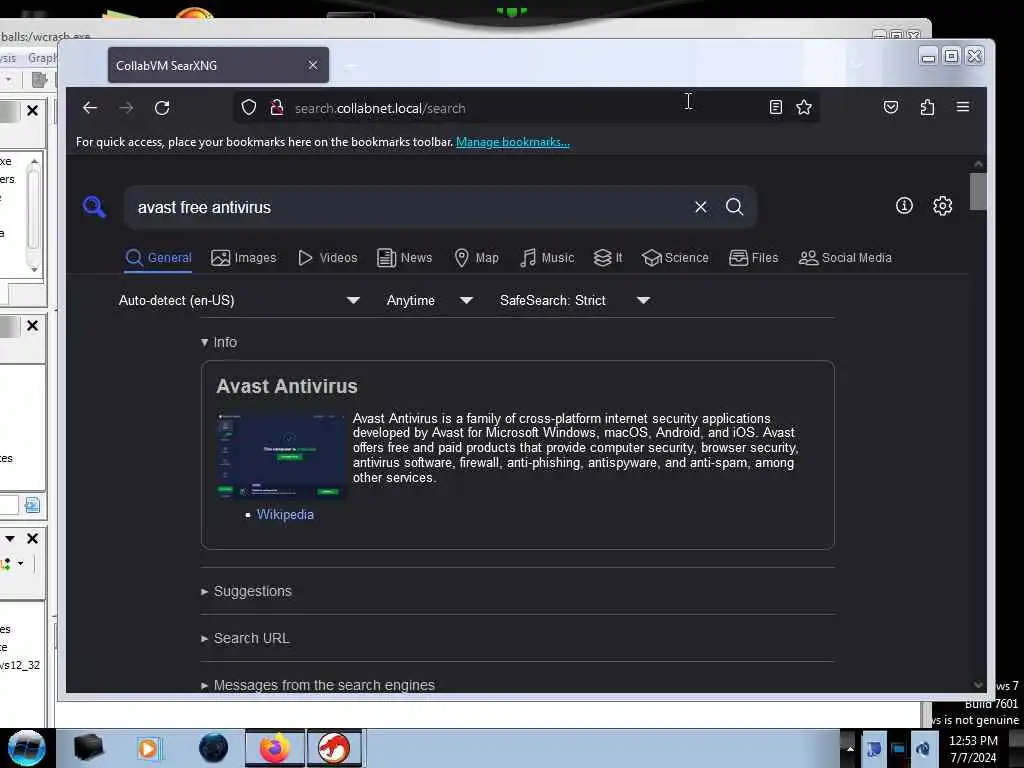The image size is (1024, 768).
Task: Click the Avast Antivirus screenshot thumbnail
Action: click(x=281, y=456)
